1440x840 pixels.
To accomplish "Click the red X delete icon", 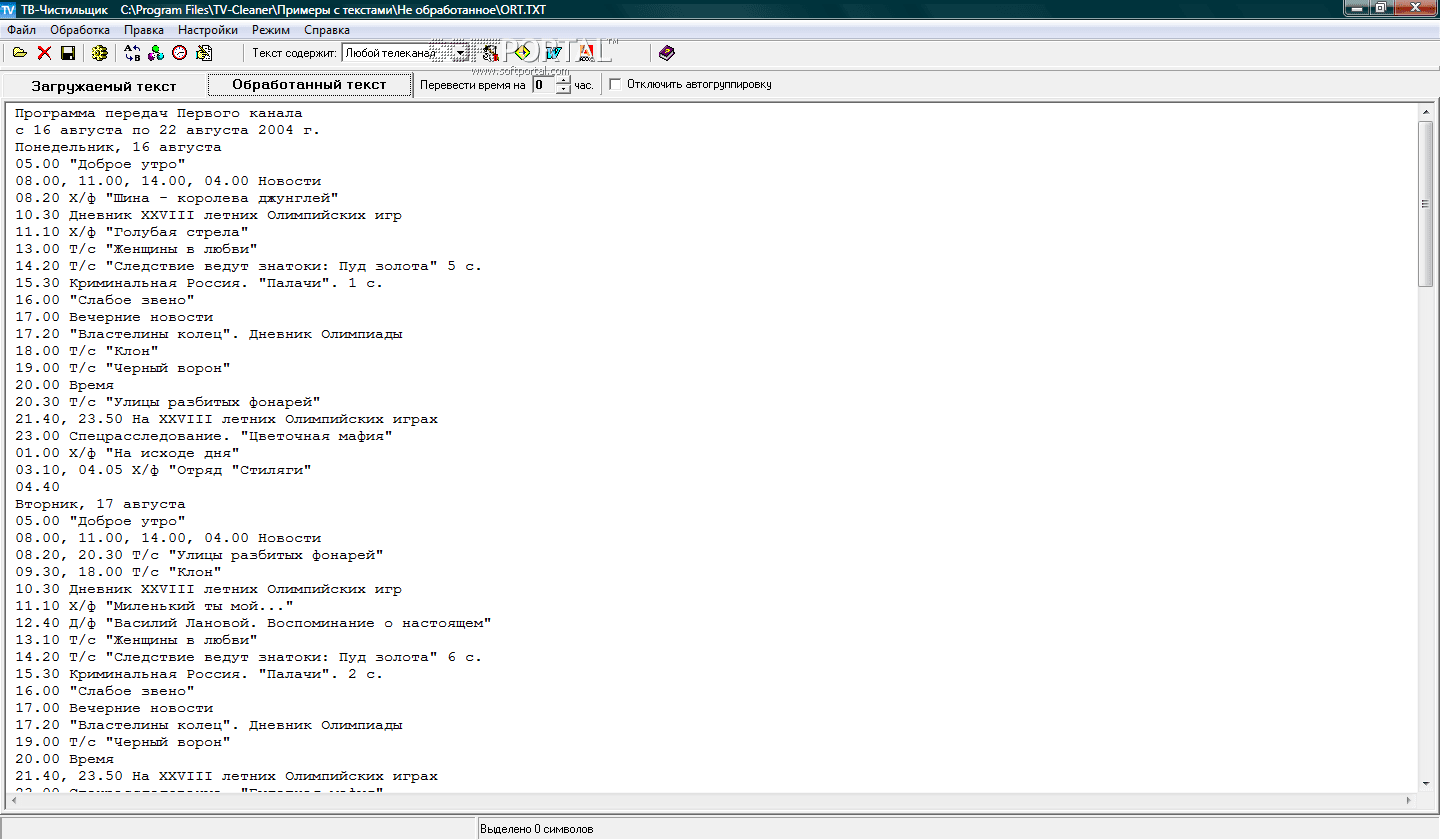I will click(45, 53).
